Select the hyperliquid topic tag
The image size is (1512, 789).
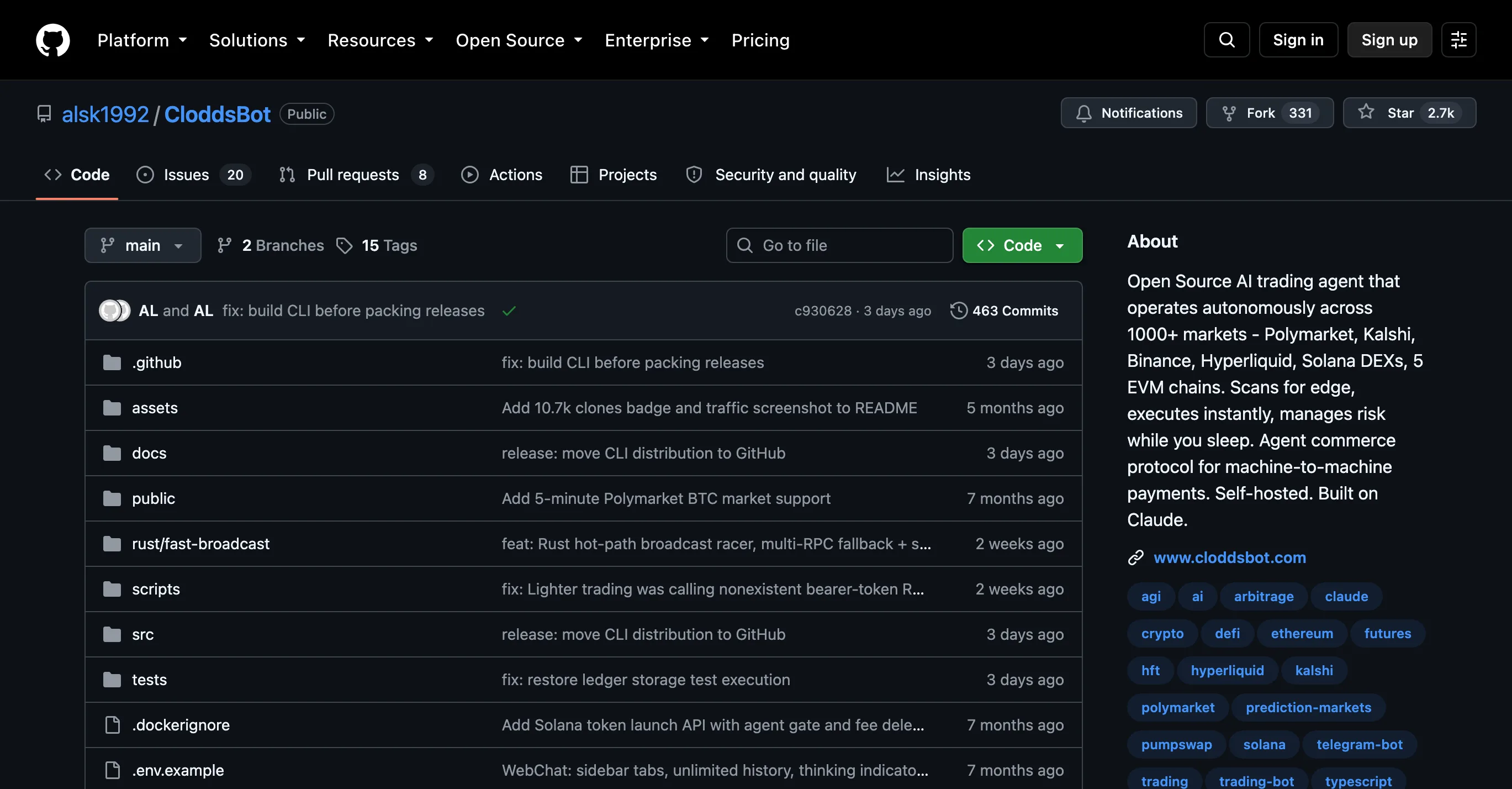pyautogui.click(x=1226, y=670)
